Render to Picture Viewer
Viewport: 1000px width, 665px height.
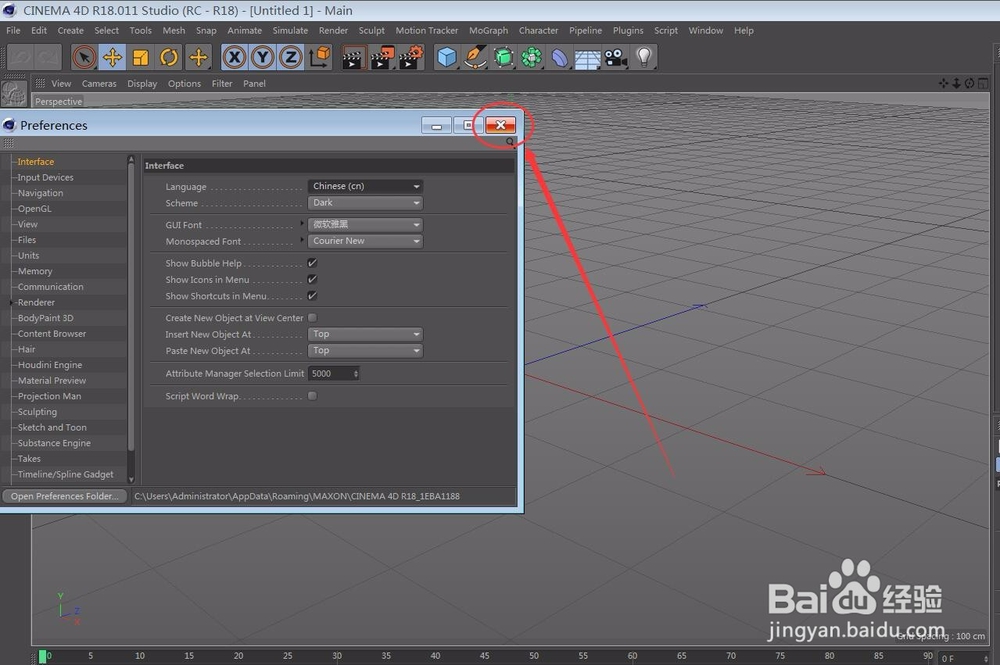coord(383,57)
